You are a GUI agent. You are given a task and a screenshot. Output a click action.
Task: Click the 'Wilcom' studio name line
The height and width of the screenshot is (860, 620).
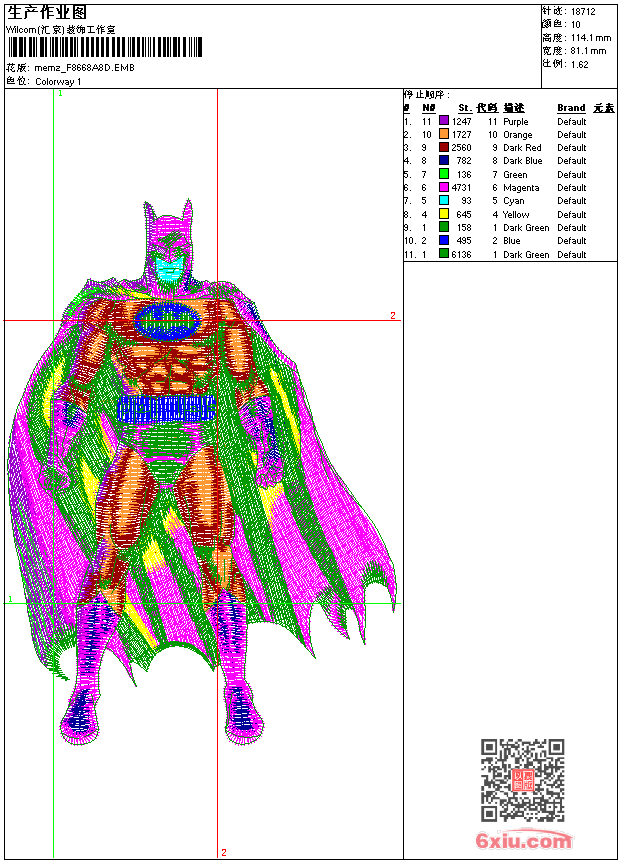click(x=61, y=30)
